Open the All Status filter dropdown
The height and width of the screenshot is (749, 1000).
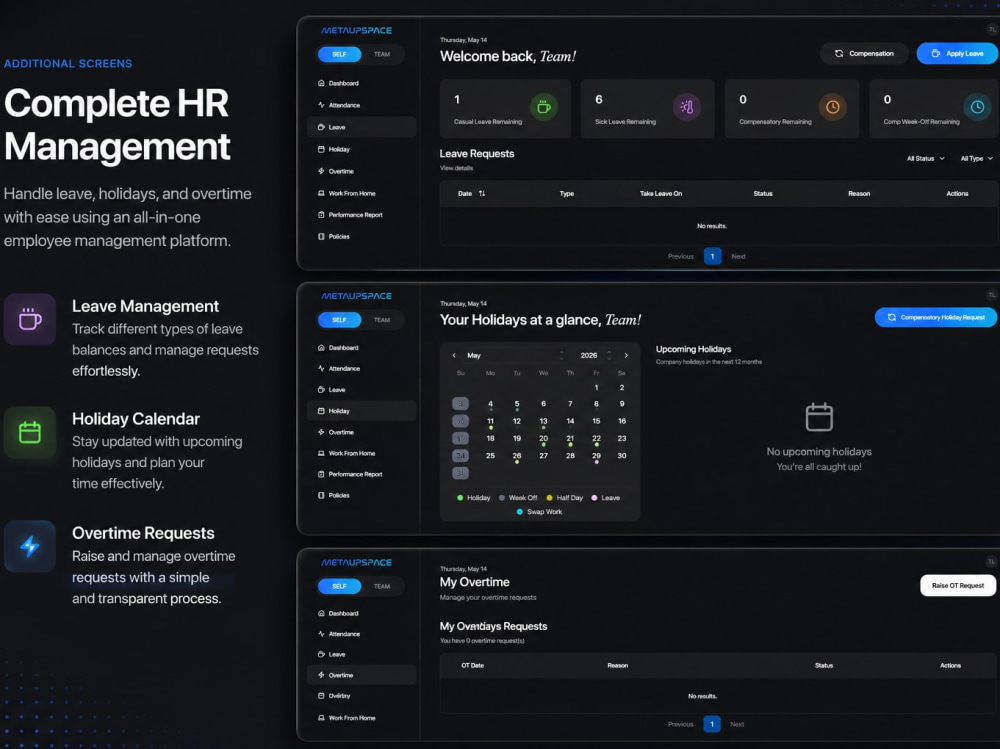point(925,158)
